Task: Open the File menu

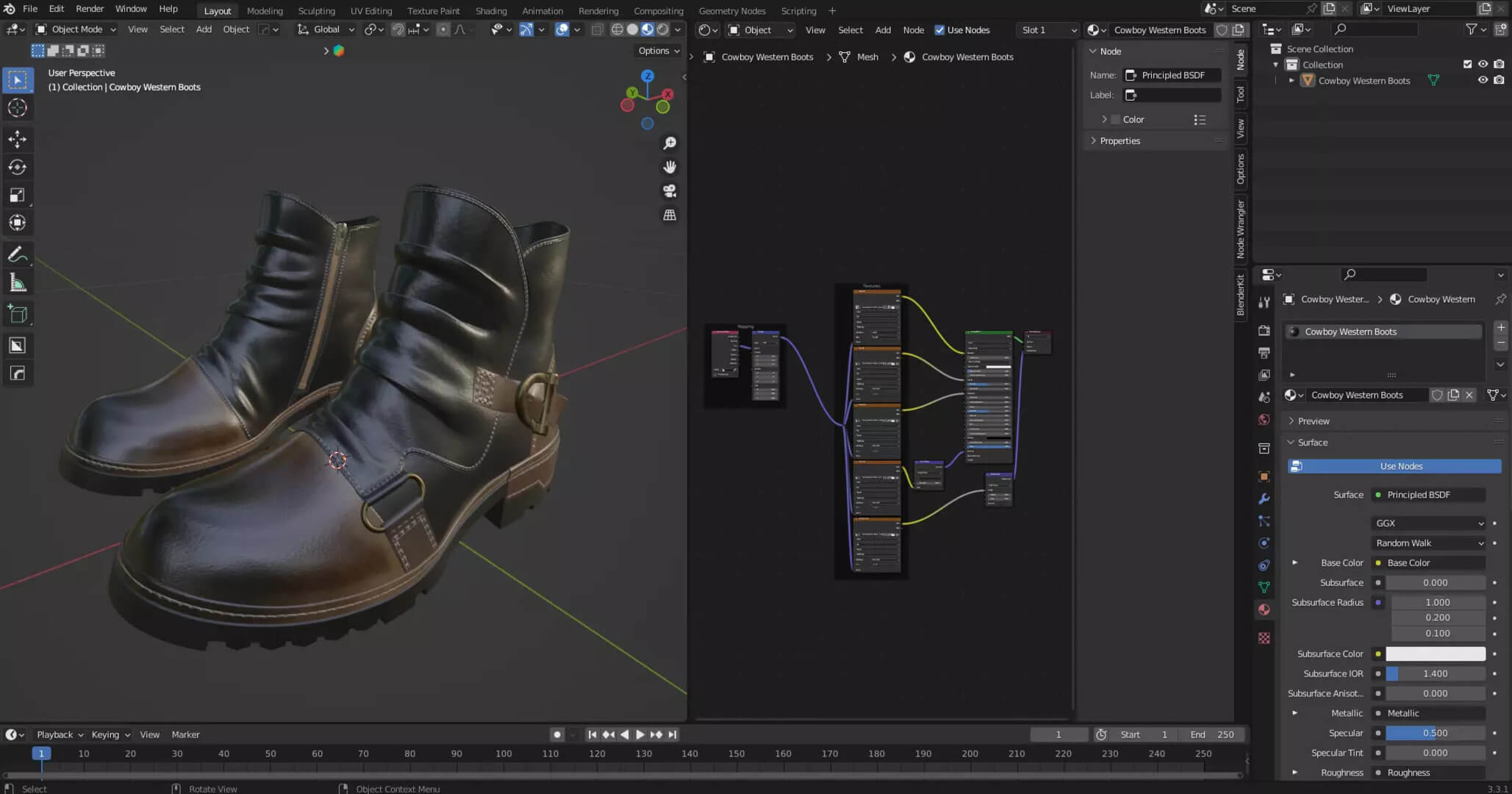Action: (30, 9)
